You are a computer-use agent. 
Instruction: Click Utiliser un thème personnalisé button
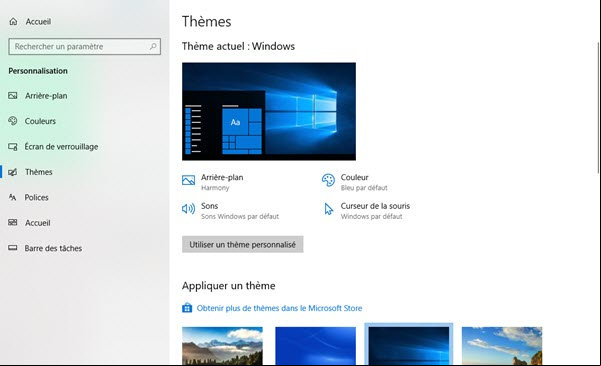243,245
